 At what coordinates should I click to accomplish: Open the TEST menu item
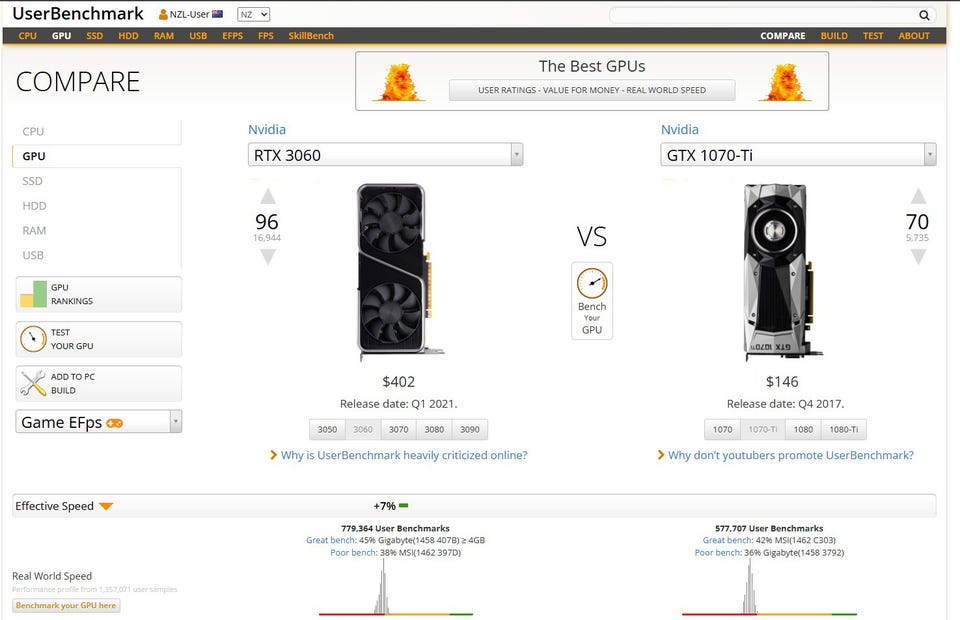873,35
